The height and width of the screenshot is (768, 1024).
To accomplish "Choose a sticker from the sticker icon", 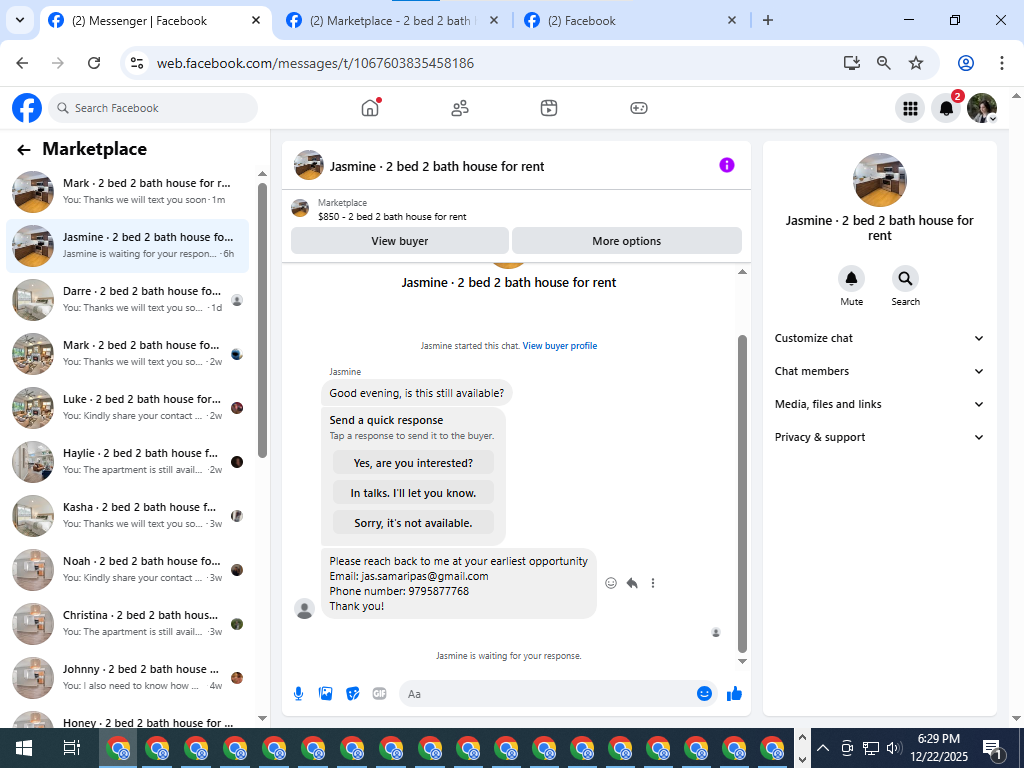I will [353, 694].
